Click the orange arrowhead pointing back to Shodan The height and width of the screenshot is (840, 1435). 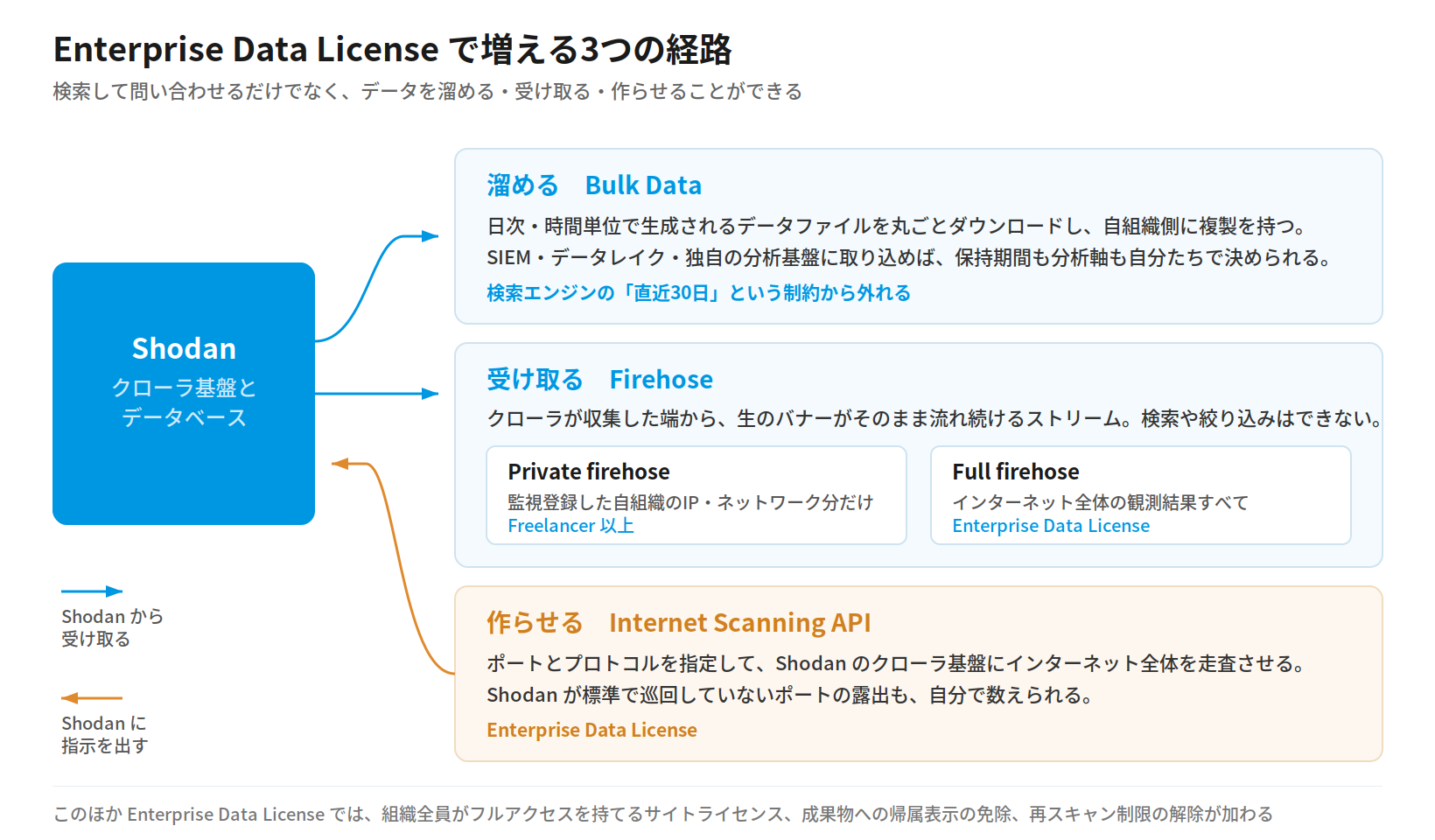(x=340, y=464)
